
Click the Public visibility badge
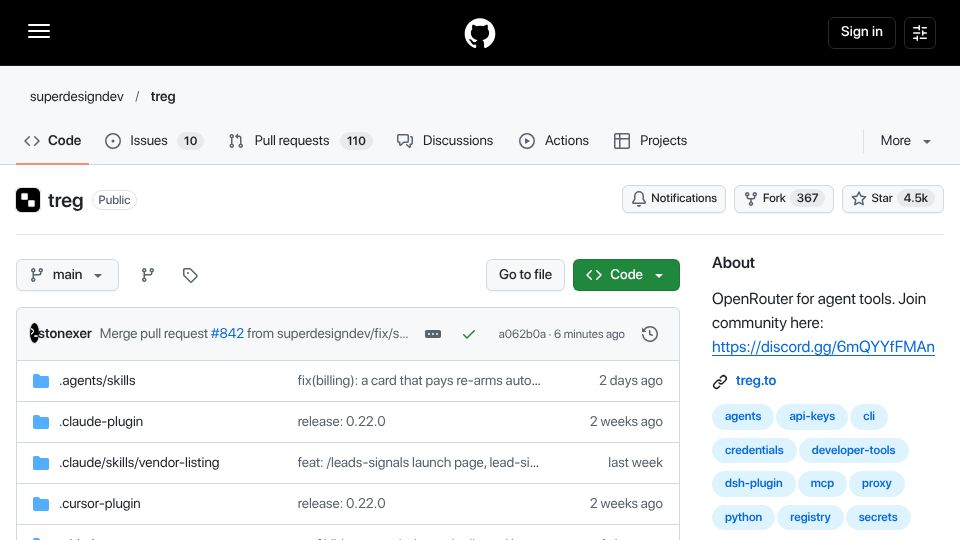click(x=114, y=200)
